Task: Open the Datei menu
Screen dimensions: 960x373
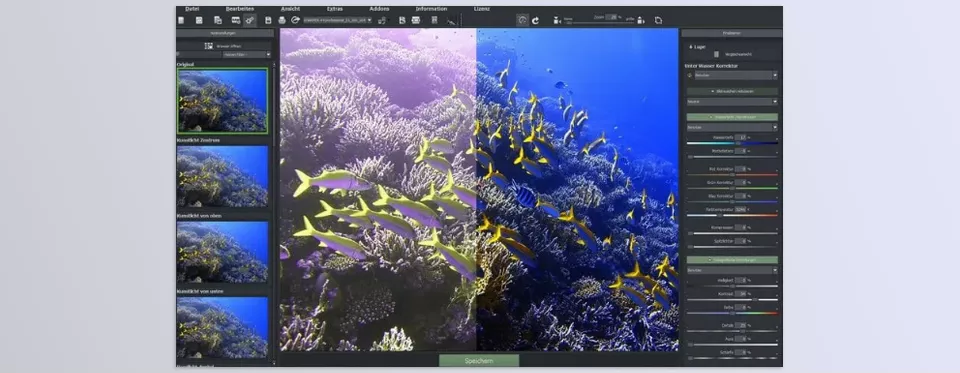Action: pyautogui.click(x=192, y=9)
